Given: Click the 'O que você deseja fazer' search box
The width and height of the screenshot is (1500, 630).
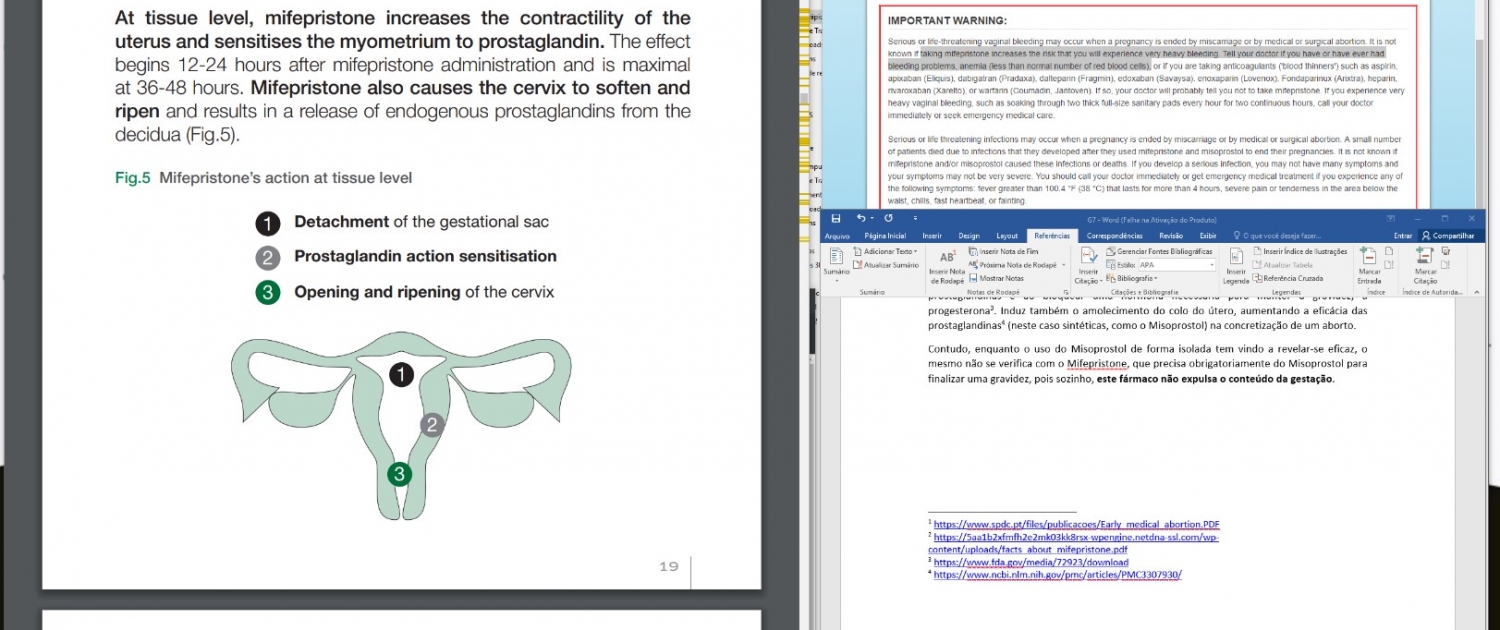Looking at the screenshot, I should (1281, 236).
